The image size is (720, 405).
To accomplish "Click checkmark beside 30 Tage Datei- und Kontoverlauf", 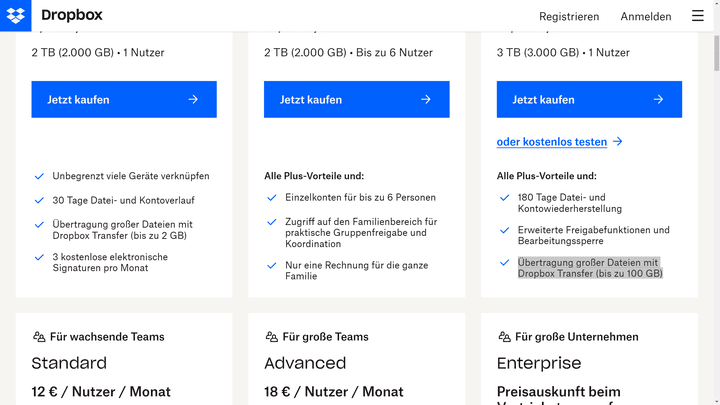I will (x=39, y=201).
